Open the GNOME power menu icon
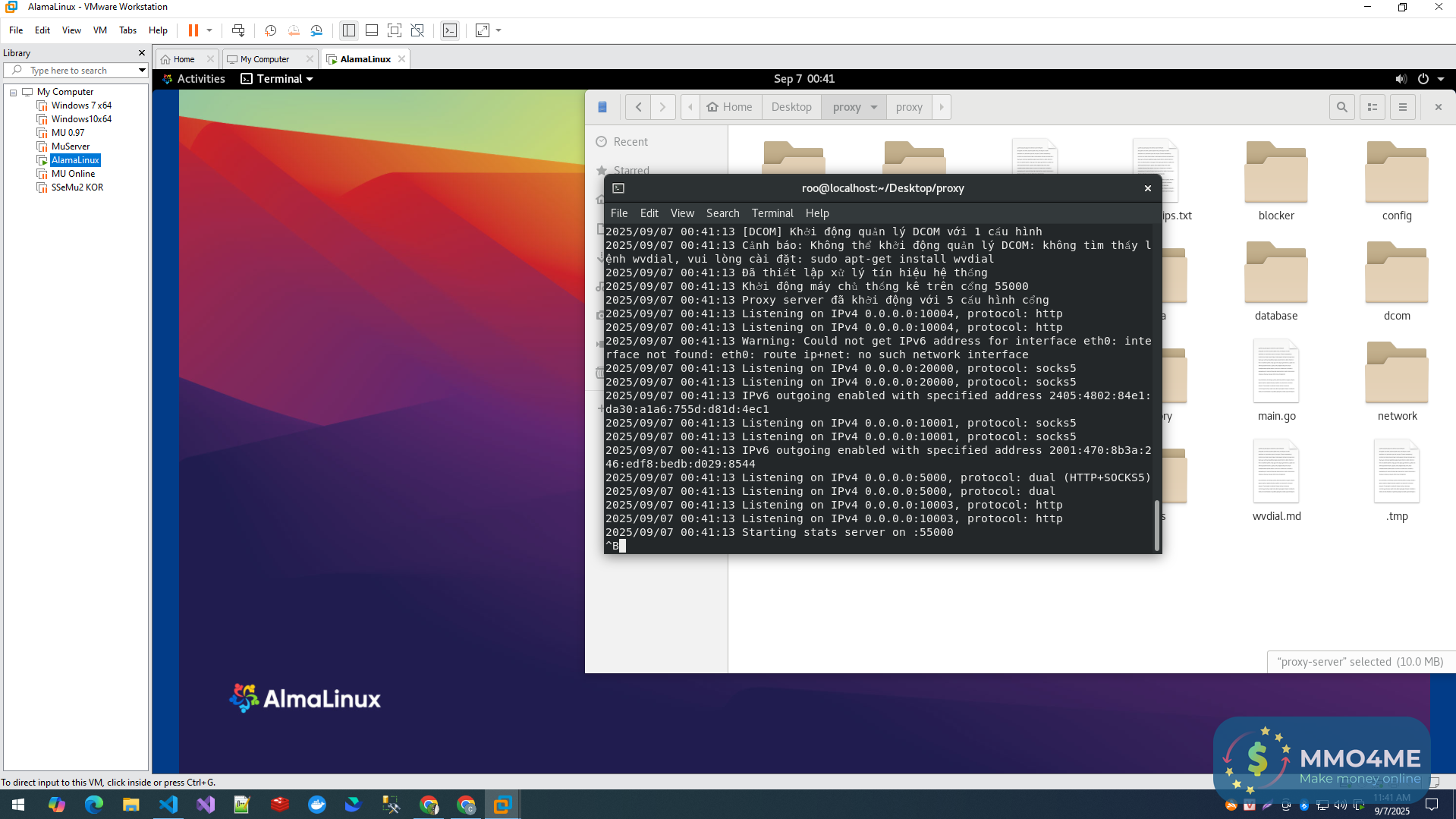This screenshot has width=1456, height=819. [1423, 79]
